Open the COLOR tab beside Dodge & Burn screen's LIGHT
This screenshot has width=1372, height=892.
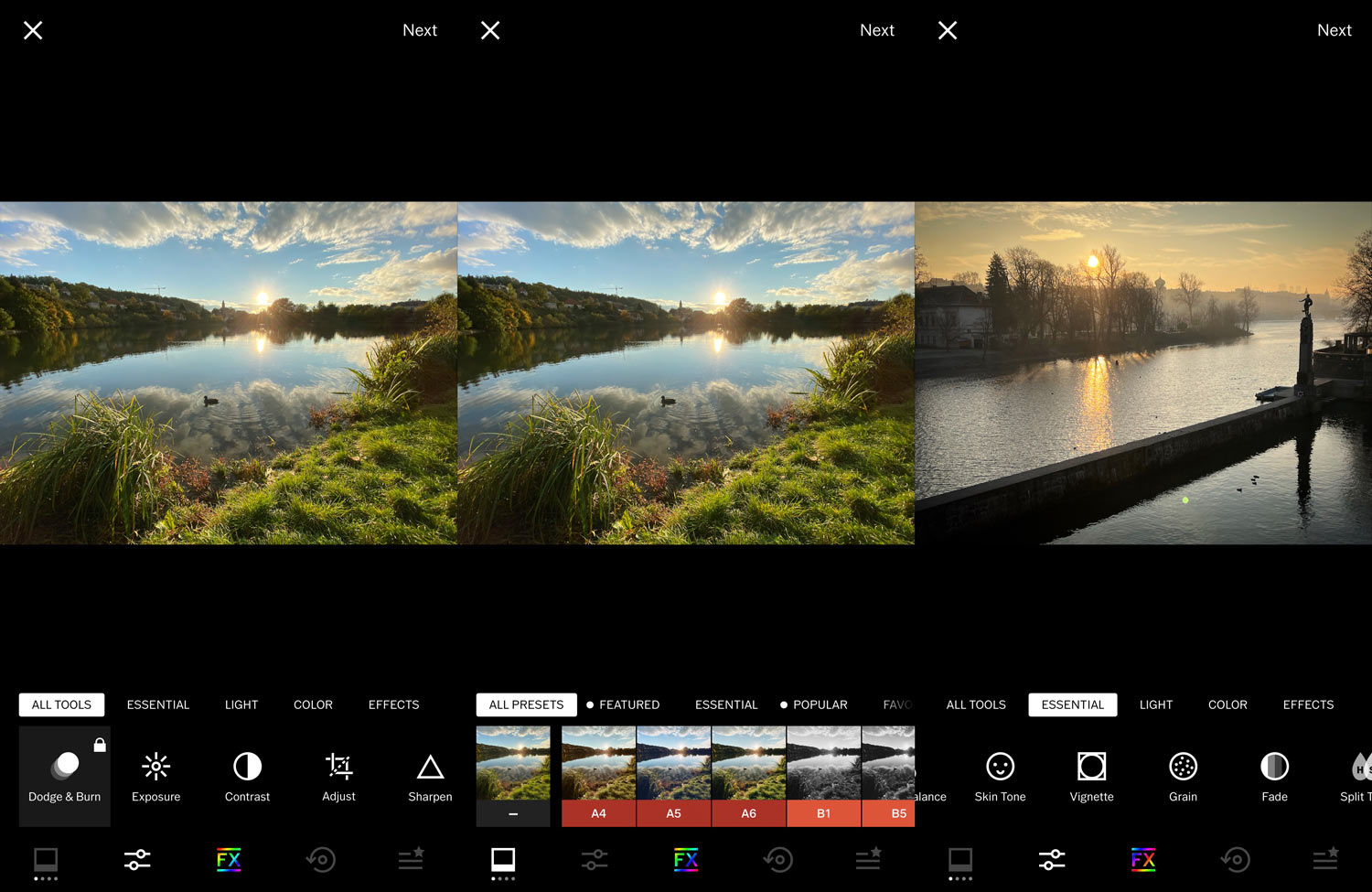coord(313,704)
